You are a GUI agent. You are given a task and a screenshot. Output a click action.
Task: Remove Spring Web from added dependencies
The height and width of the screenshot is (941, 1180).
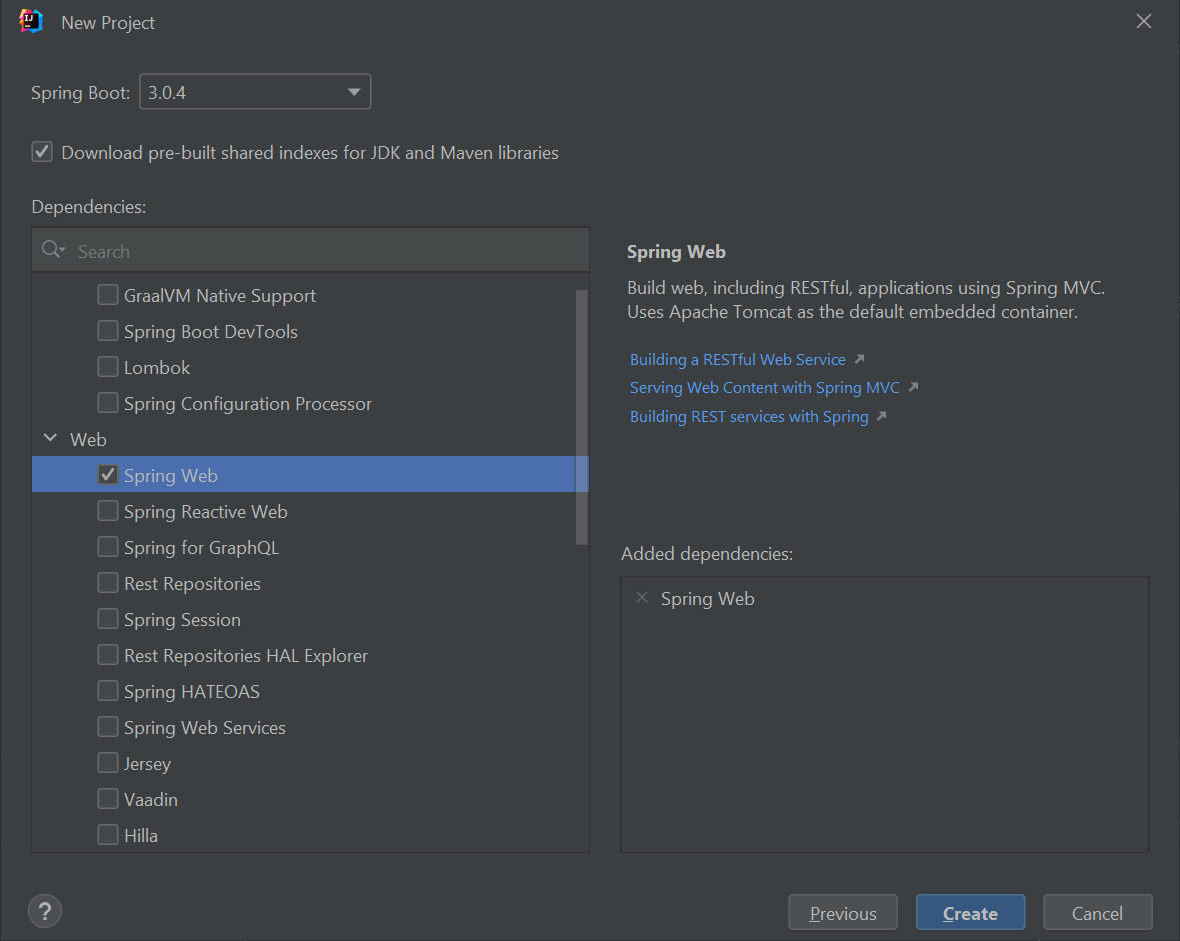coord(642,598)
